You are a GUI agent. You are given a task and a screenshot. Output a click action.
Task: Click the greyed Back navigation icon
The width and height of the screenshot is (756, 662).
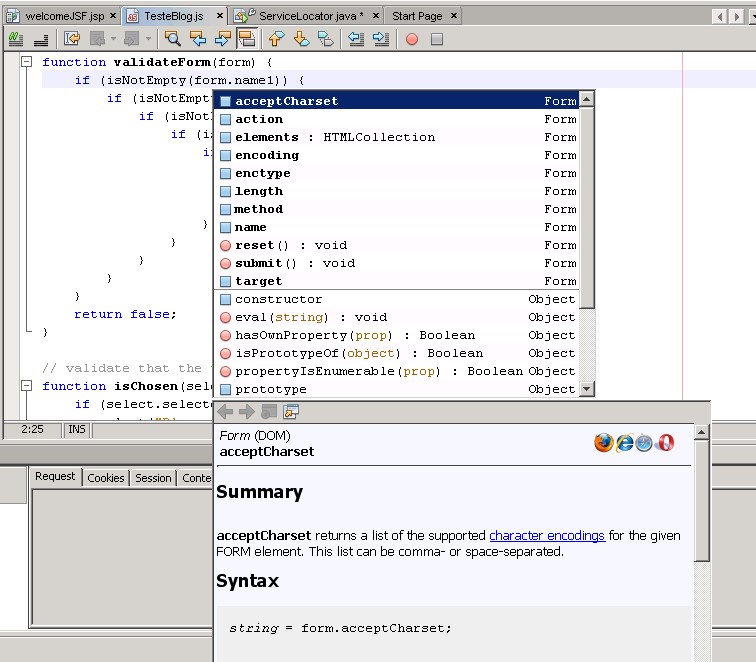97,39
